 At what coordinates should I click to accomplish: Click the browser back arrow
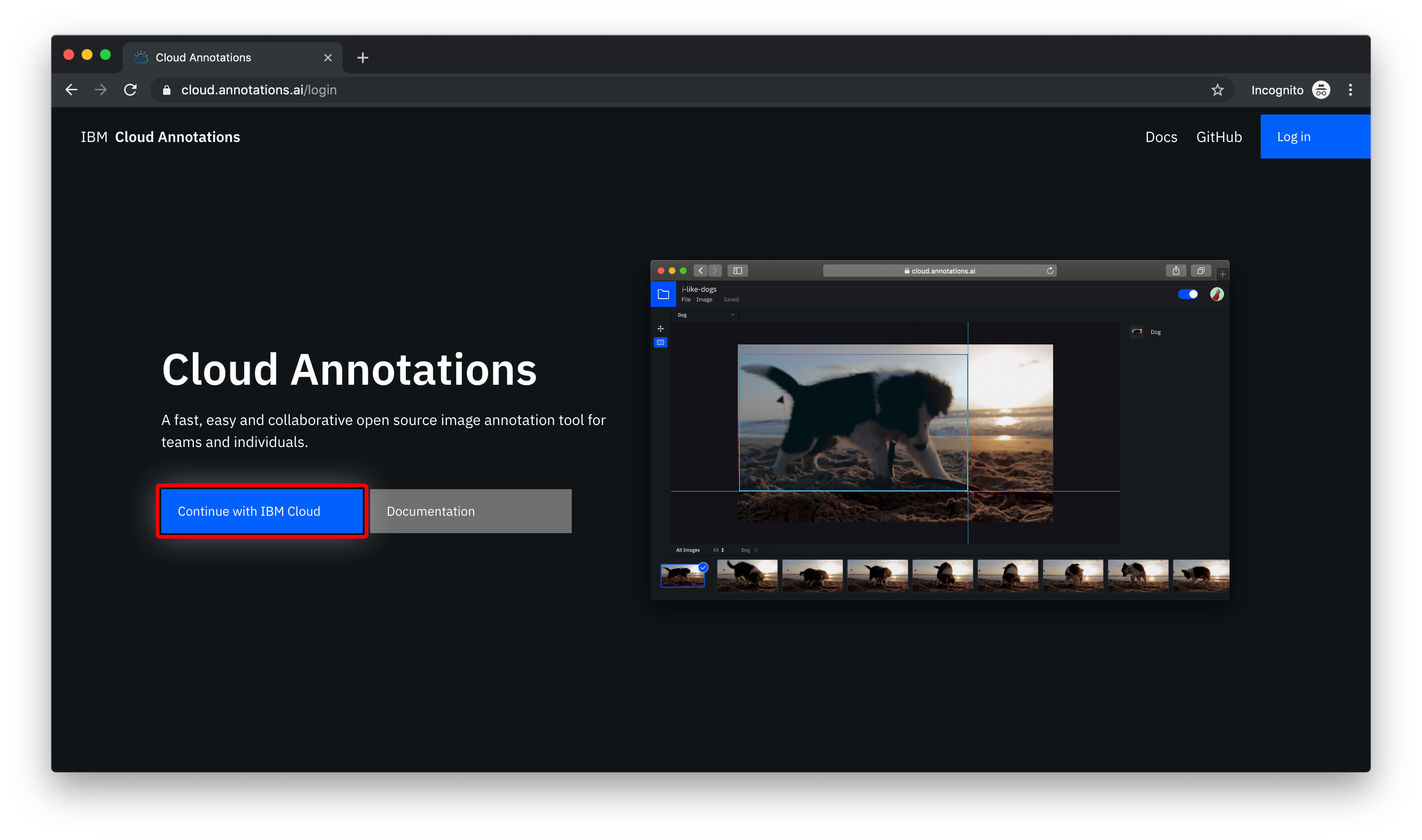71,90
